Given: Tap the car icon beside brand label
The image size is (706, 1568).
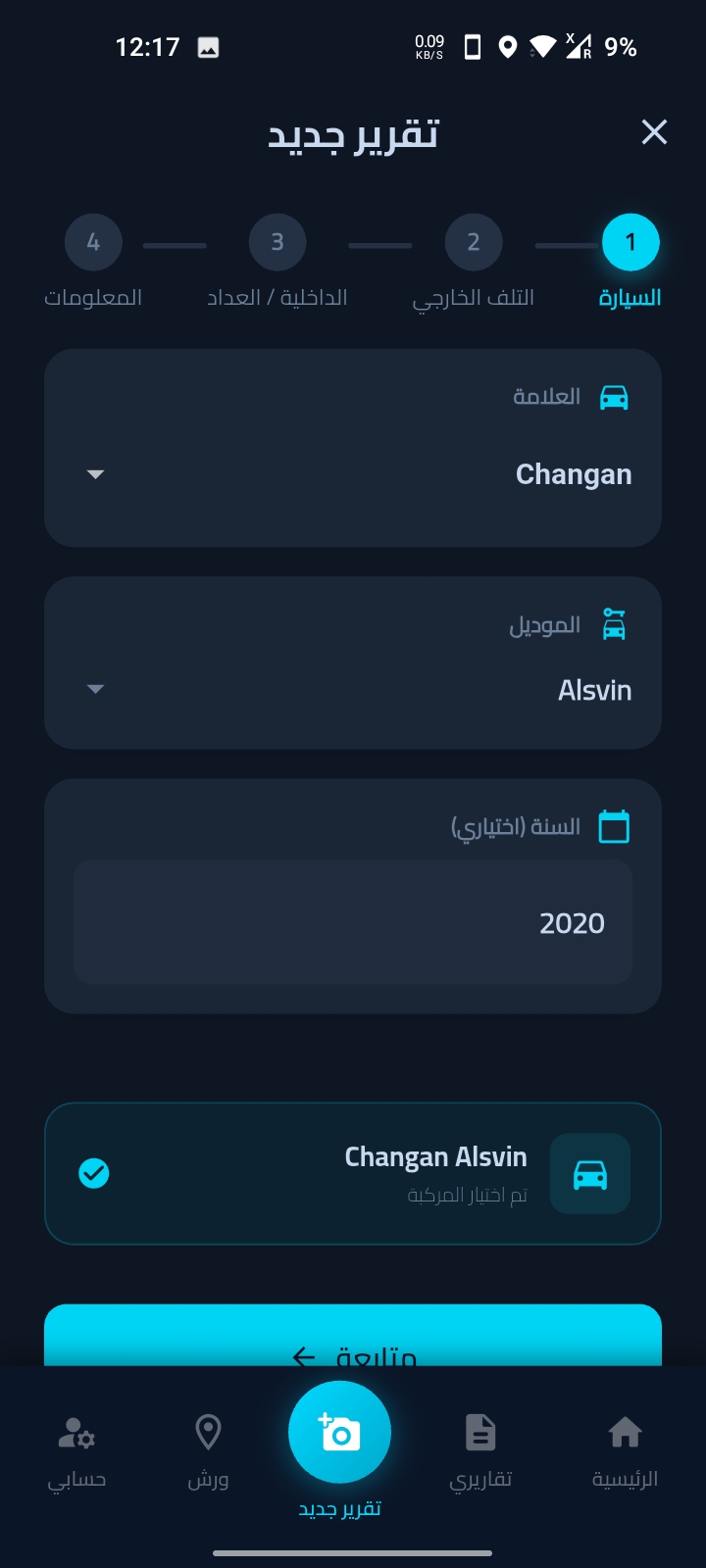Looking at the screenshot, I should coord(614,397).
